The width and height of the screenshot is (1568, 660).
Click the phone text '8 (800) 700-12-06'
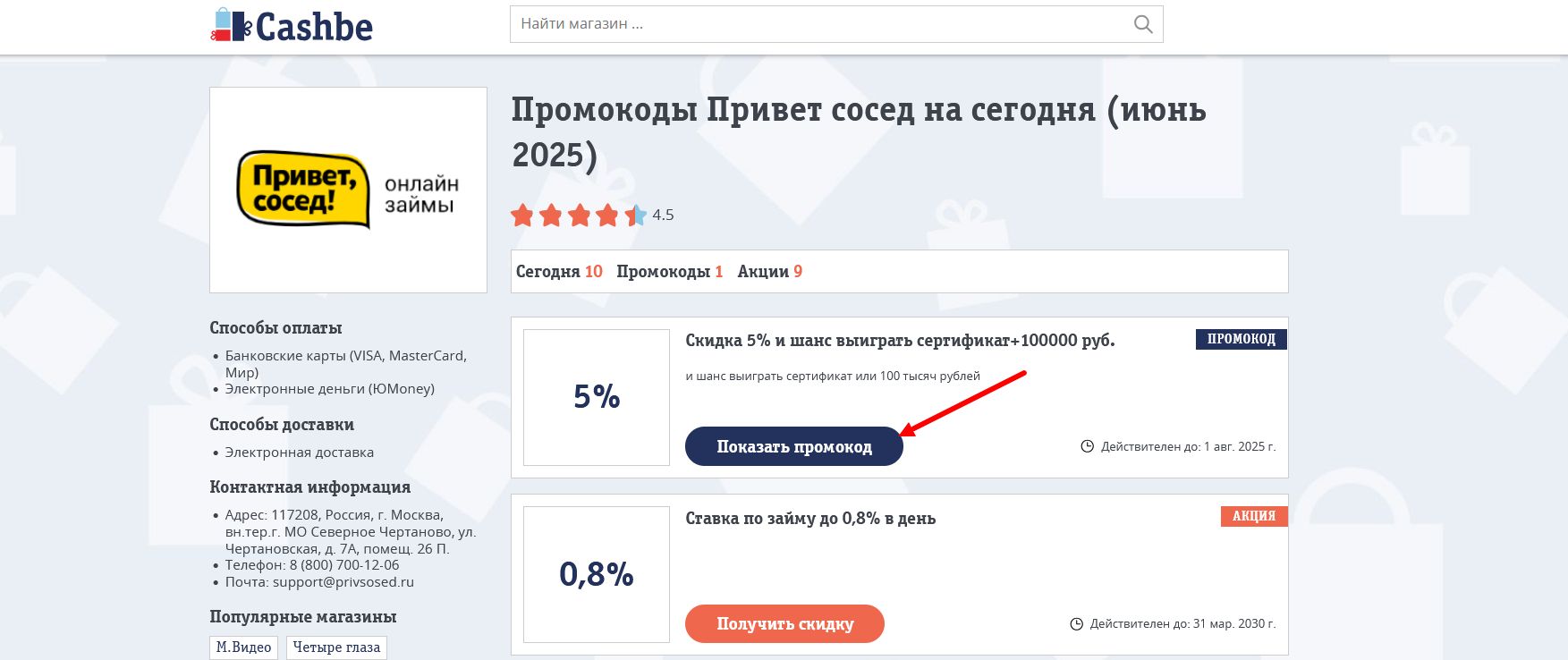pyautogui.click(x=344, y=565)
